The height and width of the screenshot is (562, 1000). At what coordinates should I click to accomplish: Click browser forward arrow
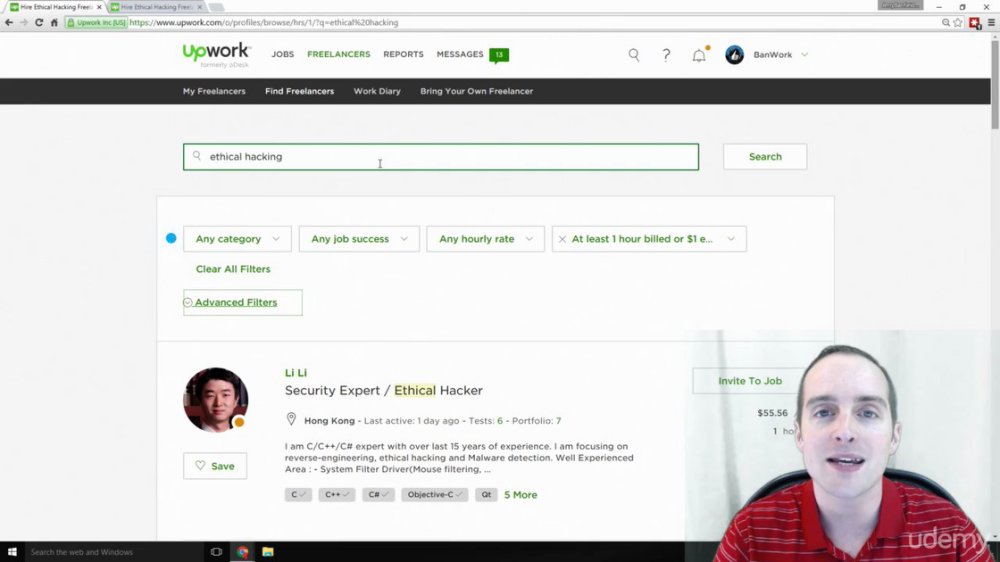click(24, 22)
